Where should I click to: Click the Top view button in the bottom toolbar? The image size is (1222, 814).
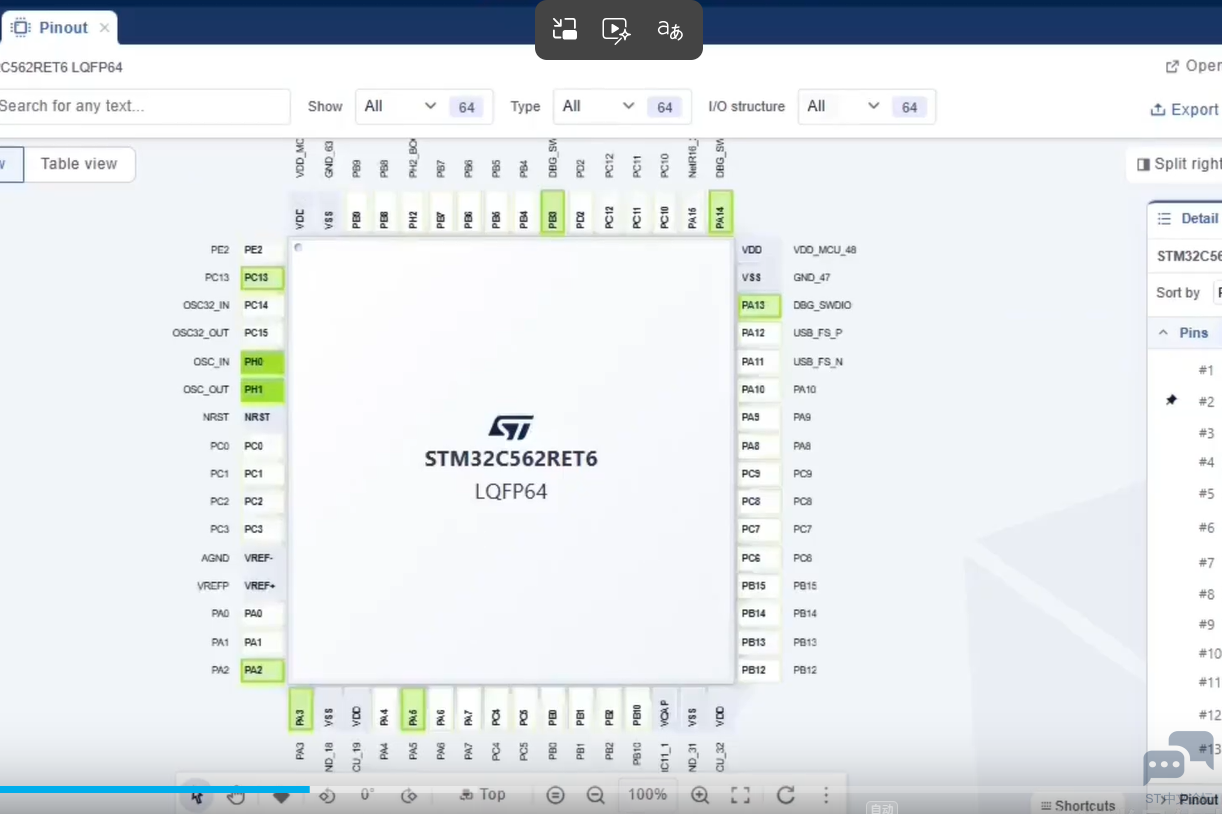point(482,795)
